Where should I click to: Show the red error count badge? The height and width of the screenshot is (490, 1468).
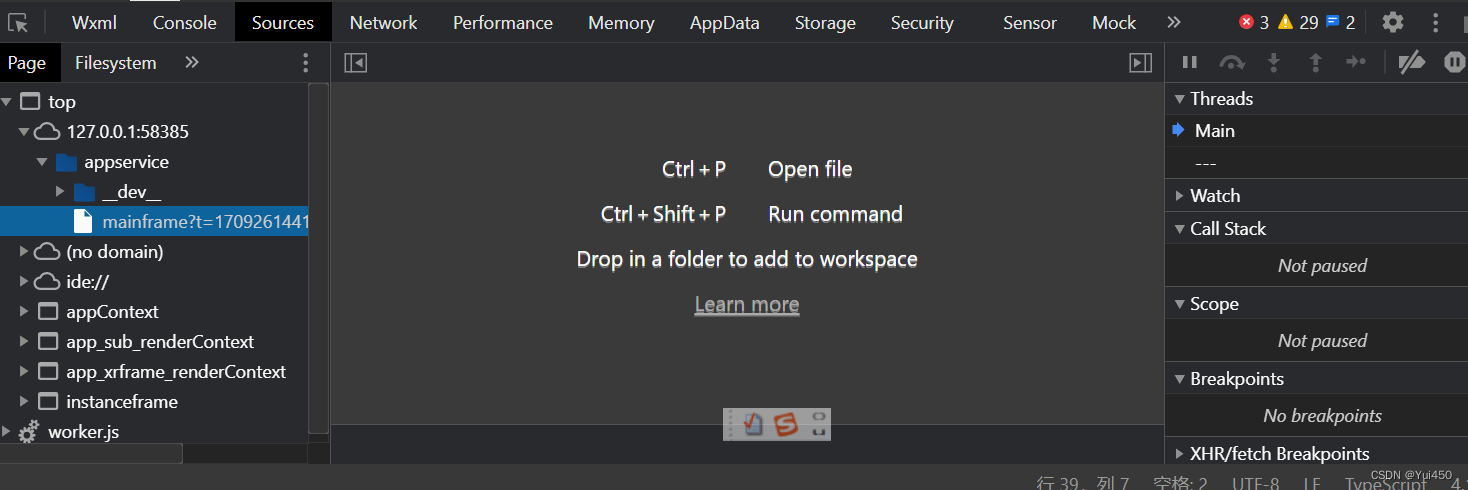click(1254, 22)
